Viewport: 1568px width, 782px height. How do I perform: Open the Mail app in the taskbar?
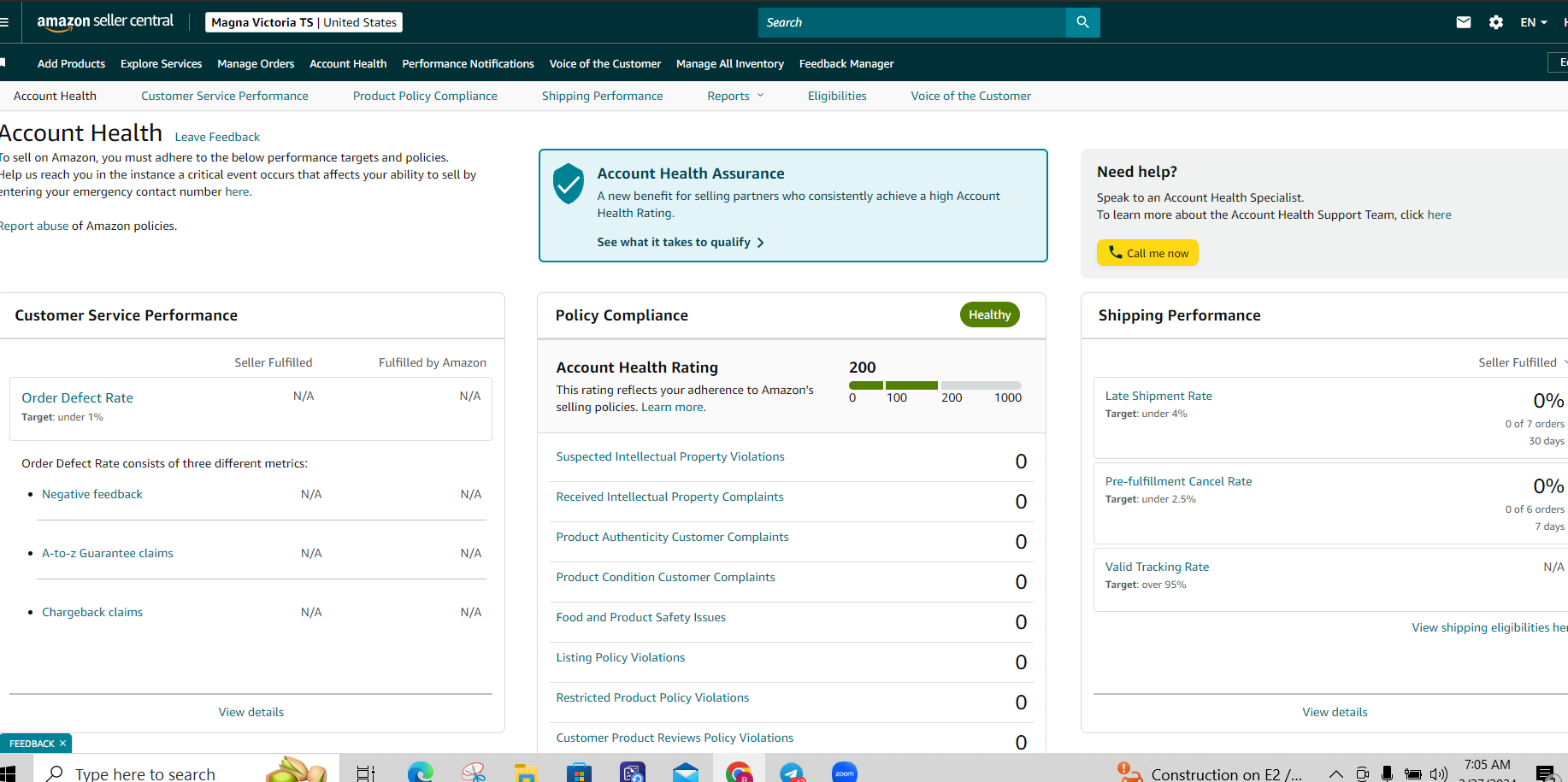[x=686, y=773]
